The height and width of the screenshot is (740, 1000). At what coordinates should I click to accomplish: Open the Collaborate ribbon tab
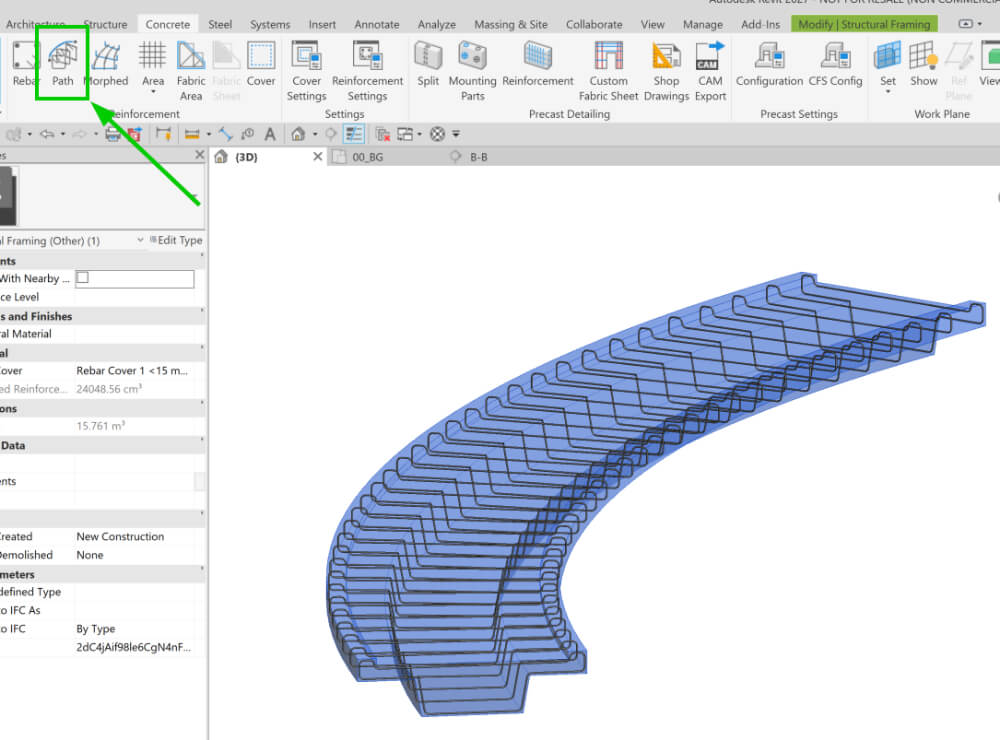(x=594, y=24)
